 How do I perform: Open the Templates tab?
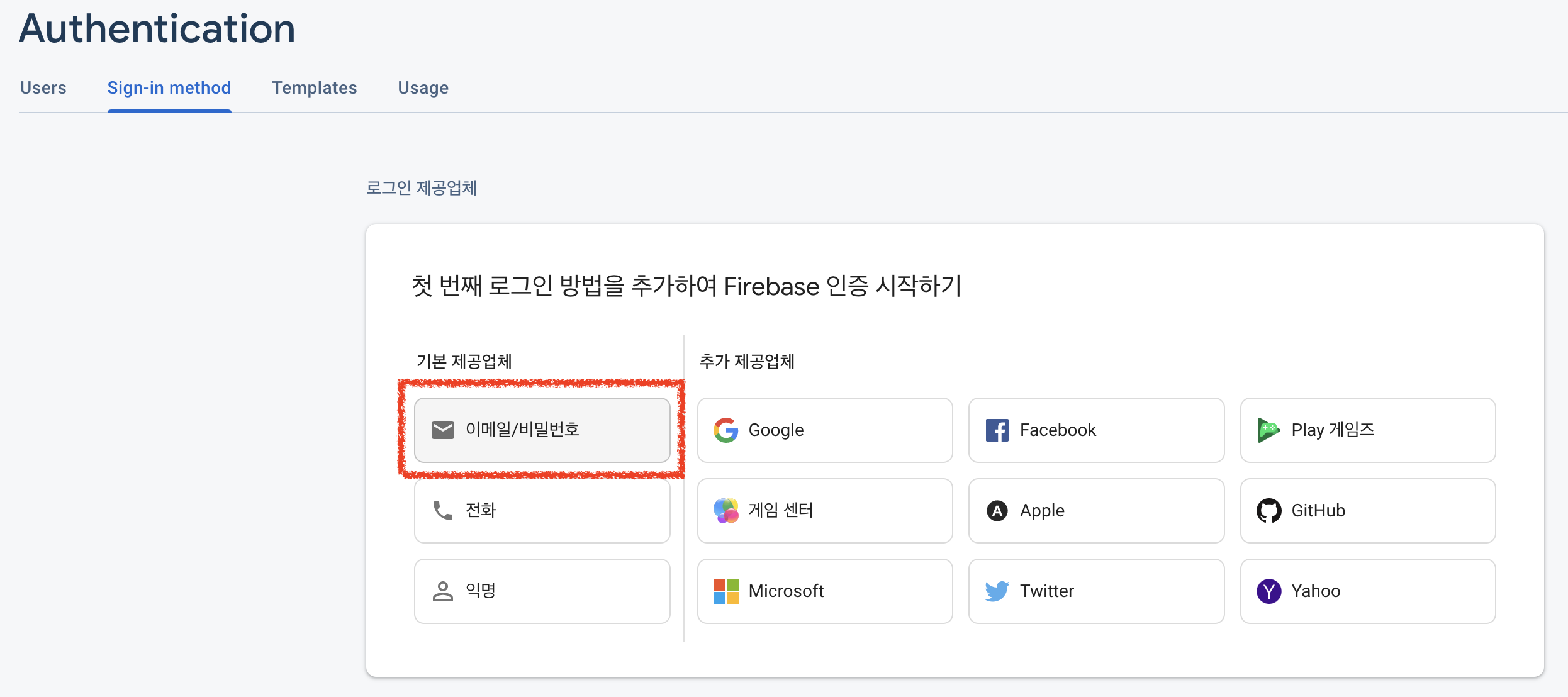click(314, 88)
